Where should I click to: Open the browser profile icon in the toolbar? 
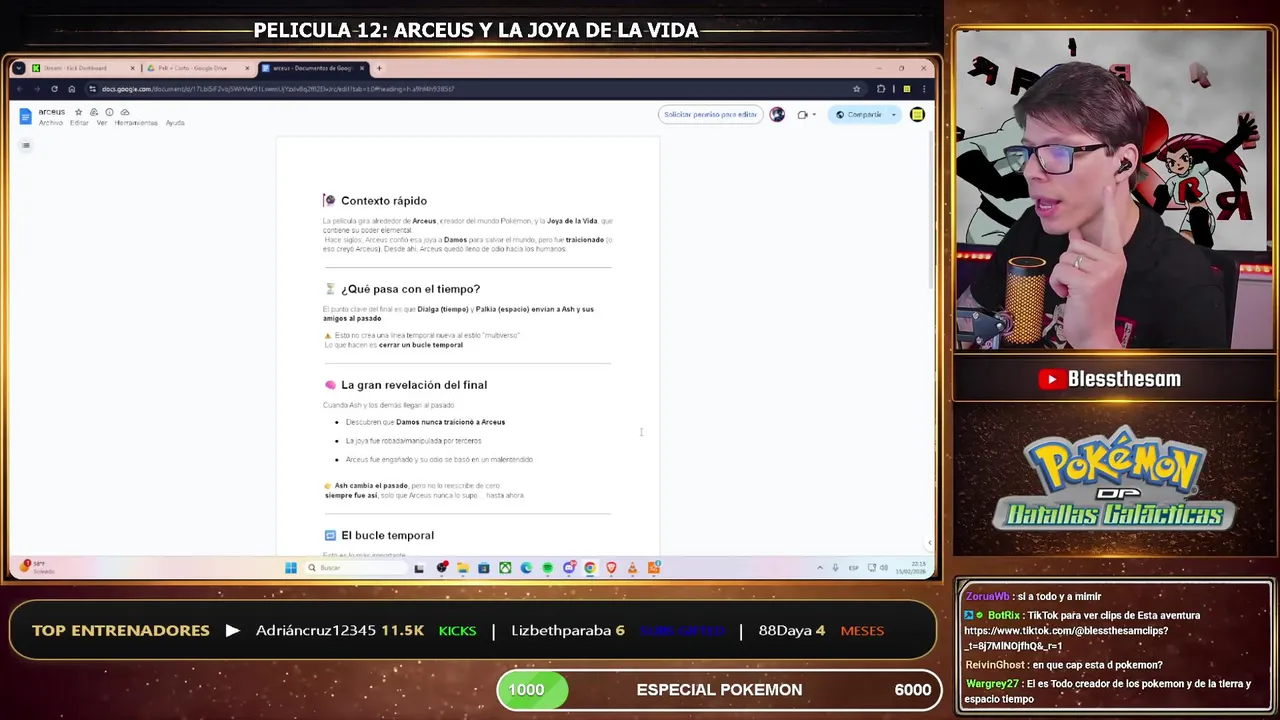907,89
